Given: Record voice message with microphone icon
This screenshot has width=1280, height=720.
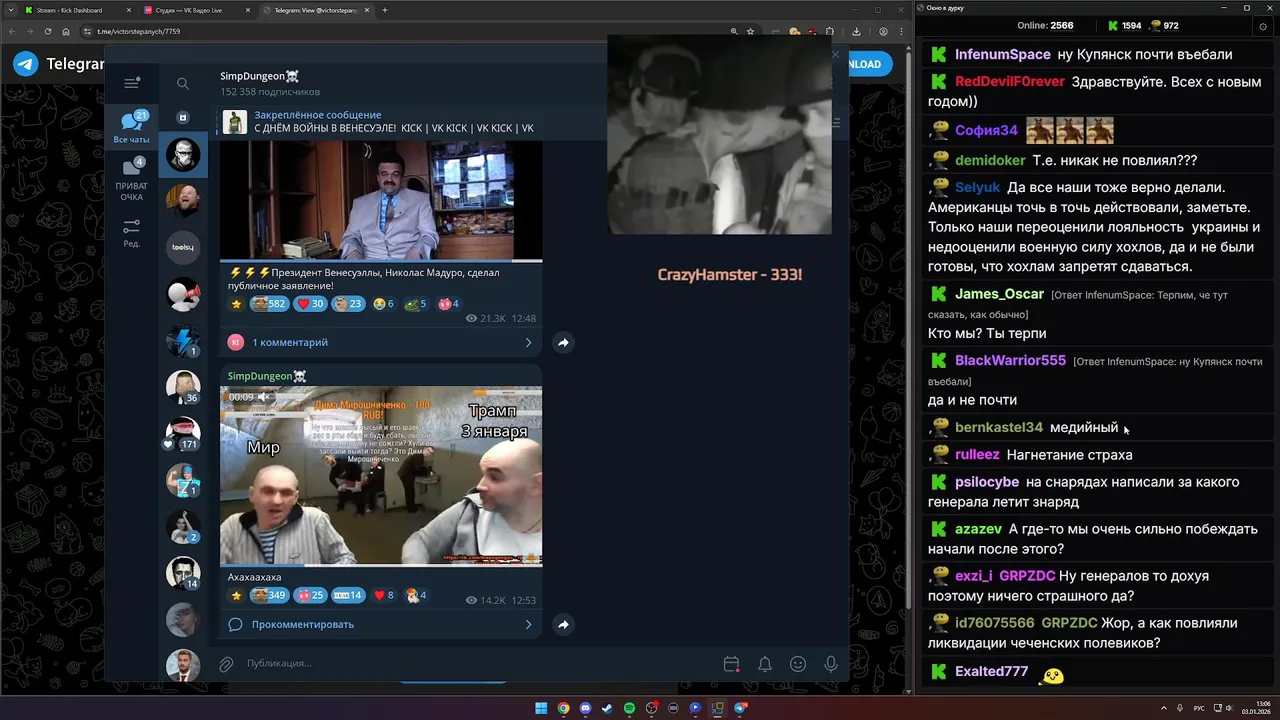Looking at the screenshot, I should point(831,664).
